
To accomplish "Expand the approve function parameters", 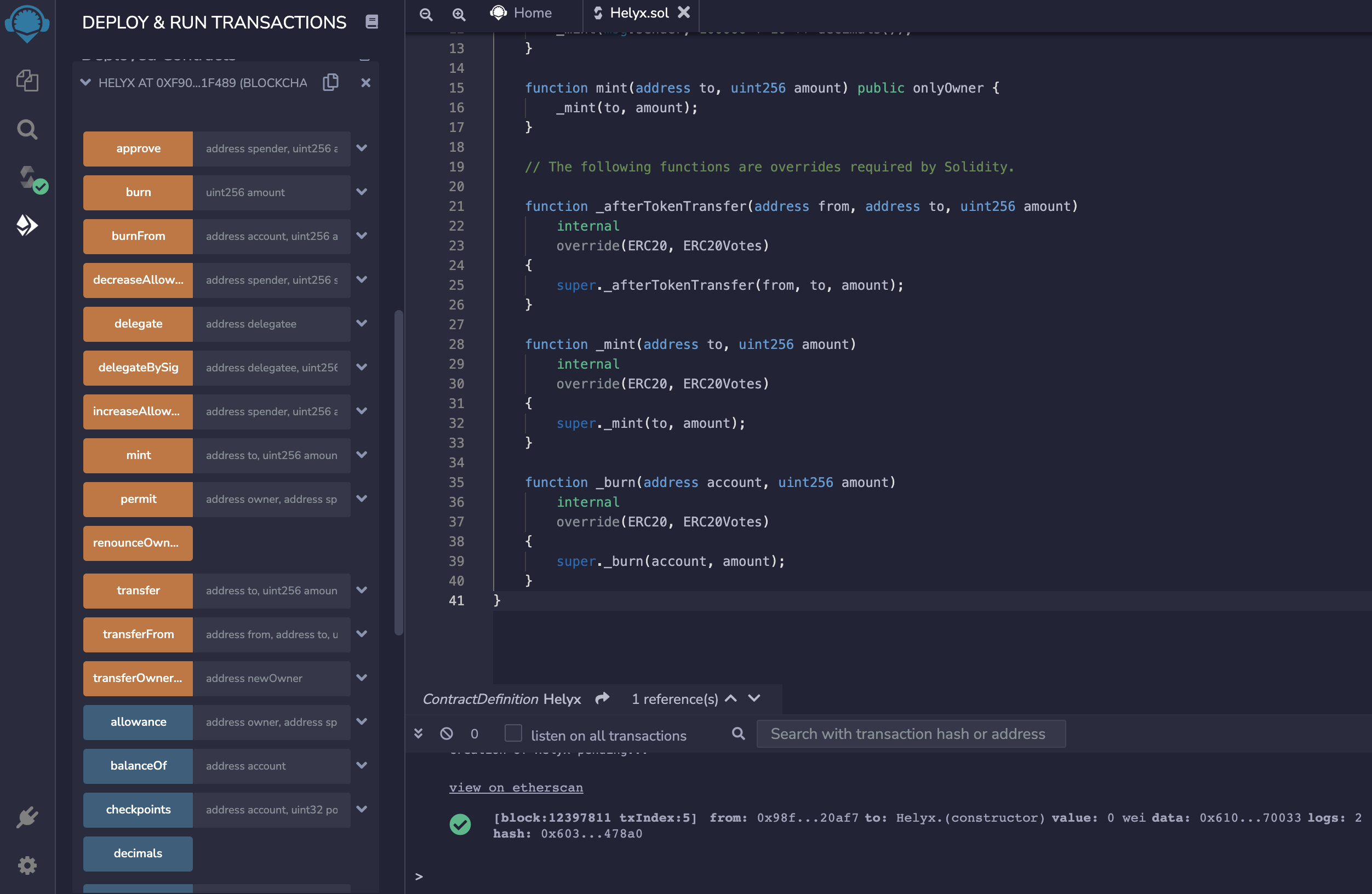I will (362, 148).
